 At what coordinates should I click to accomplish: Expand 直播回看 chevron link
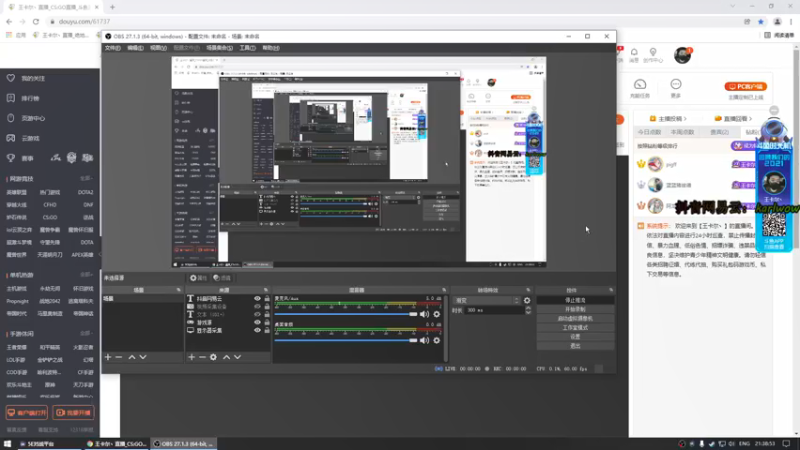734,118
